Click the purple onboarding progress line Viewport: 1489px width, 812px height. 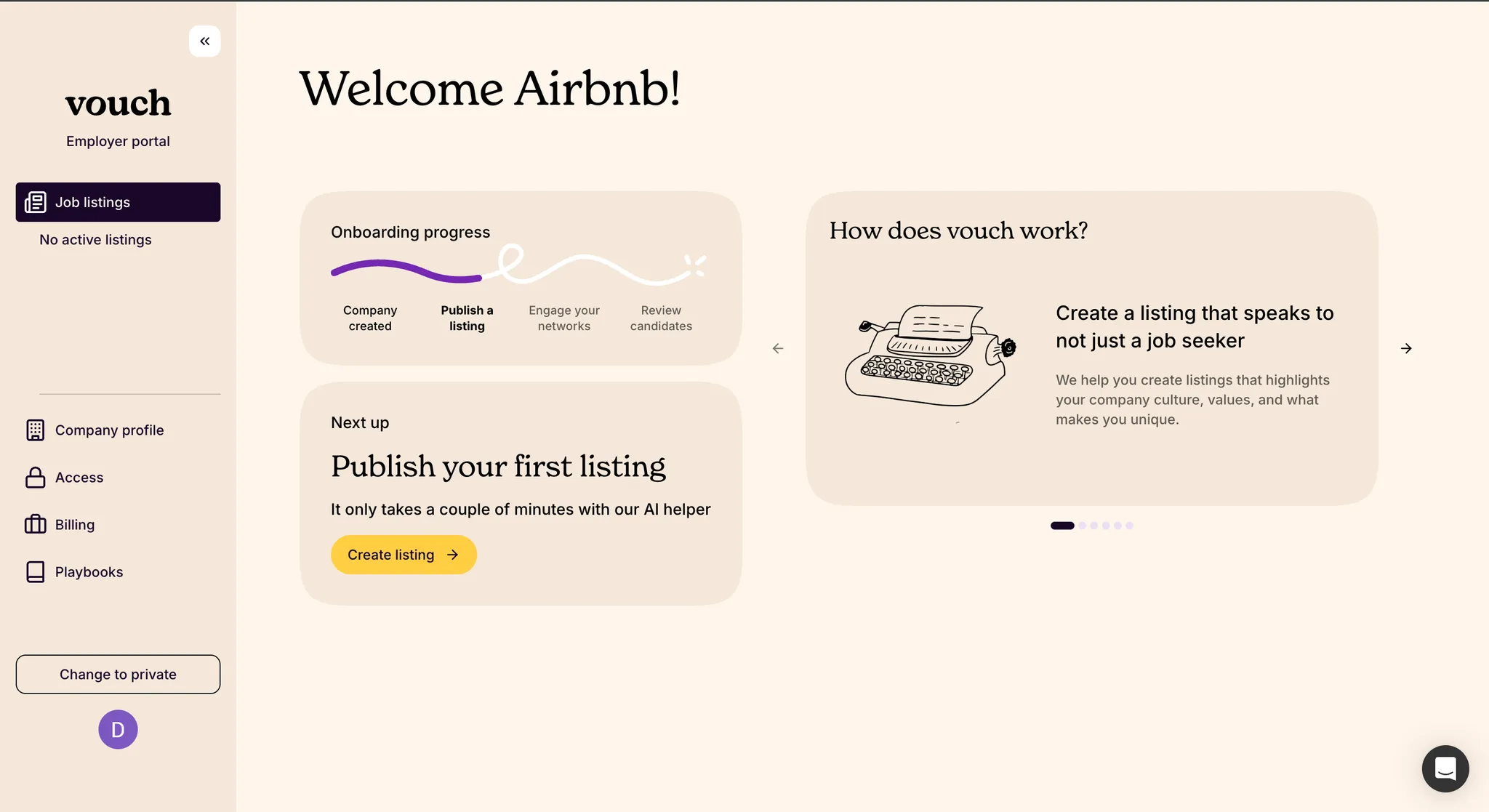point(406,271)
